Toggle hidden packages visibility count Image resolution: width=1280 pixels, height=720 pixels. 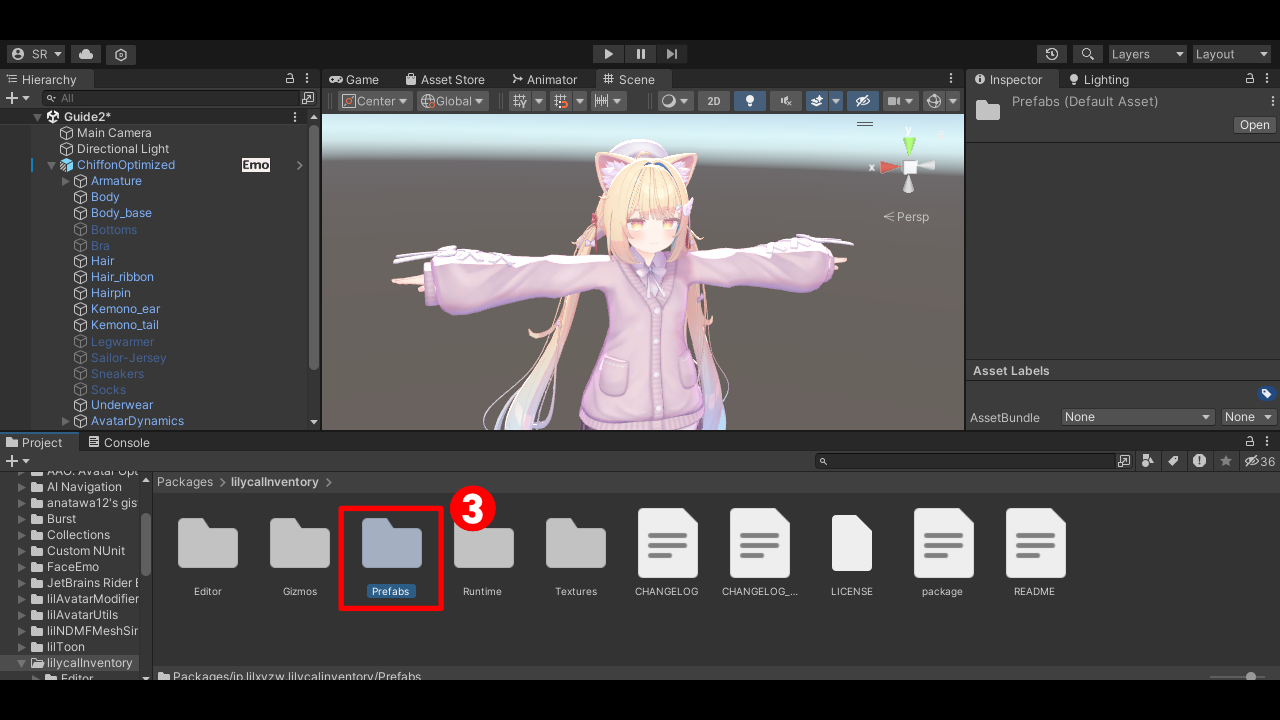(x=1259, y=461)
